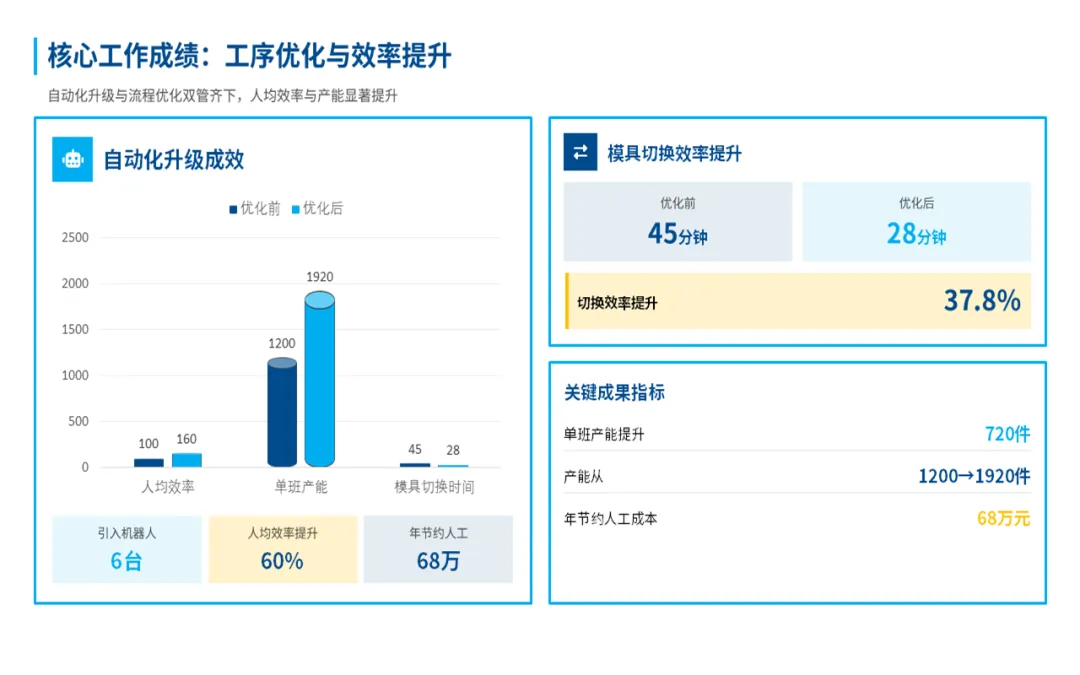Click the 1200→1920件 value
This screenshot has height=675, width=1080.
[x=975, y=476]
